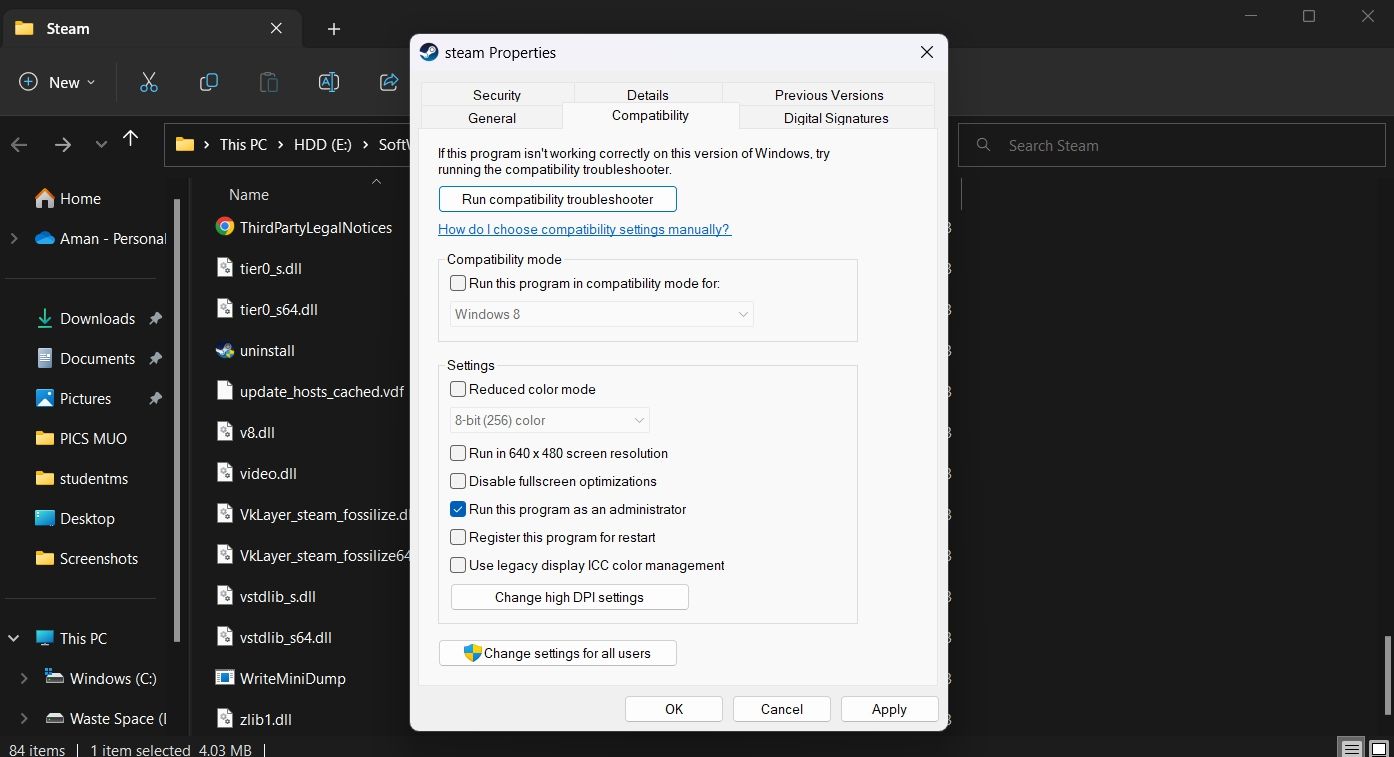Image resolution: width=1394 pixels, height=757 pixels.
Task: Click the pin icon next to Pictures
Action: (155, 398)
